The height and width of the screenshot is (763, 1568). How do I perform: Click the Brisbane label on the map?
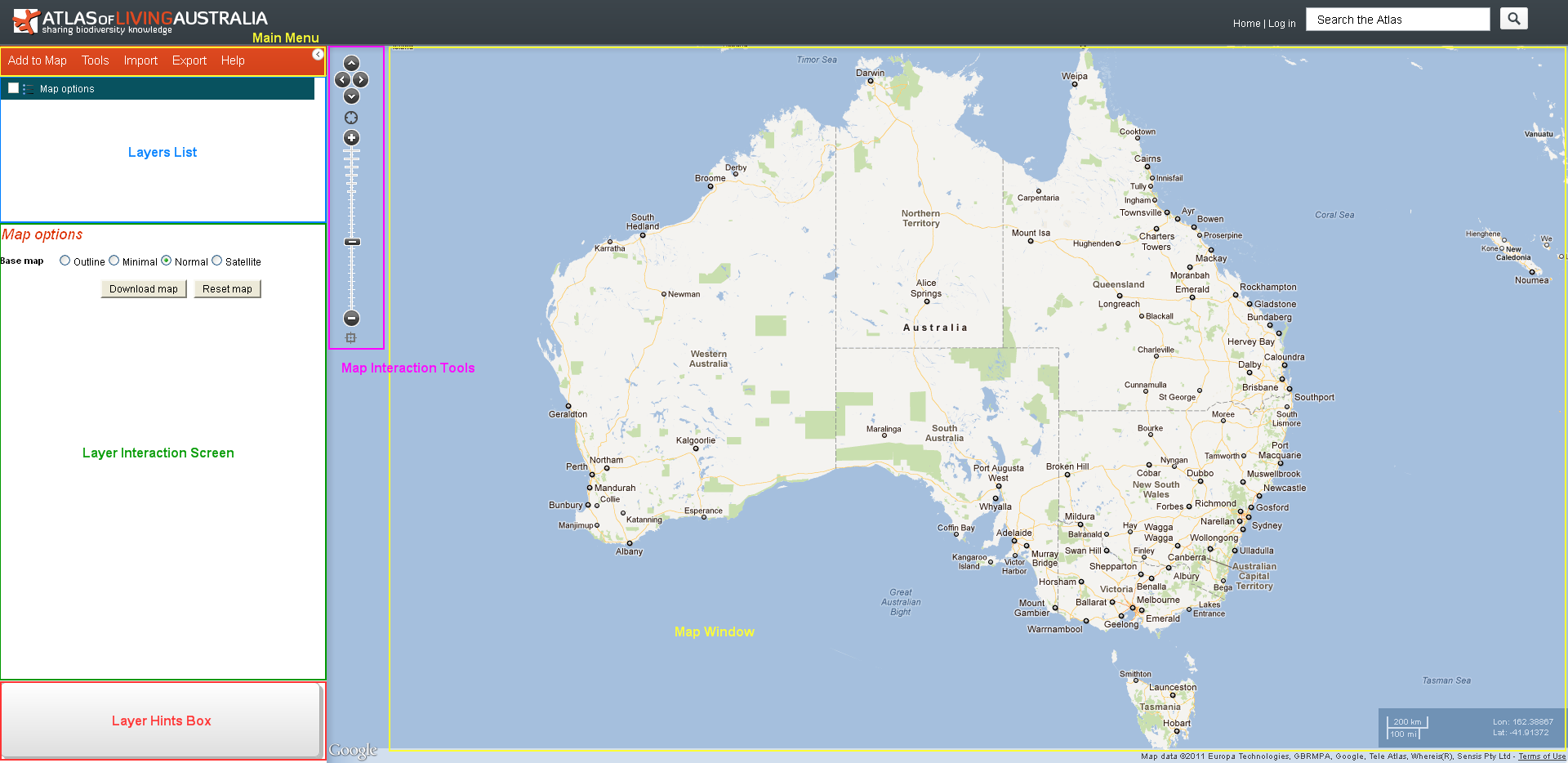tap(1260, 387)
